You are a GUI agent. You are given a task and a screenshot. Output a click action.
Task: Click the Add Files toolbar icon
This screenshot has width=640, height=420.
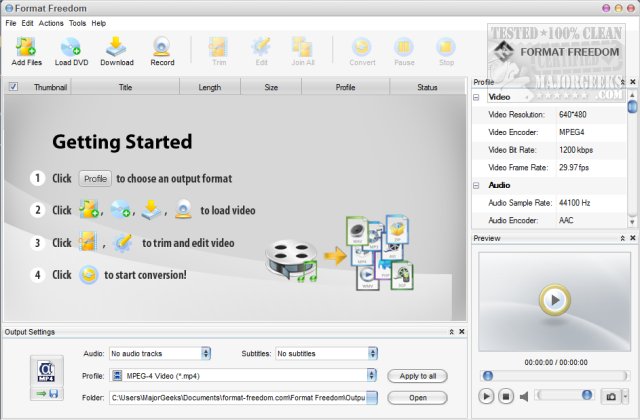(26, 47)
